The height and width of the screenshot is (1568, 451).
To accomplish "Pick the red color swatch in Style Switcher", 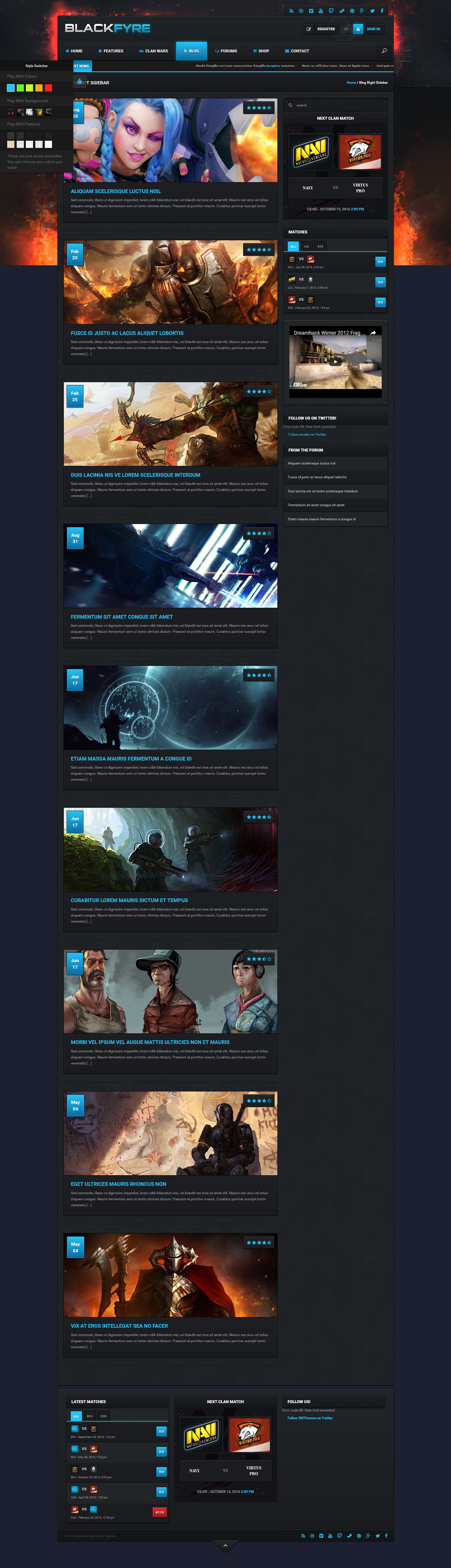I will point(49,88).
